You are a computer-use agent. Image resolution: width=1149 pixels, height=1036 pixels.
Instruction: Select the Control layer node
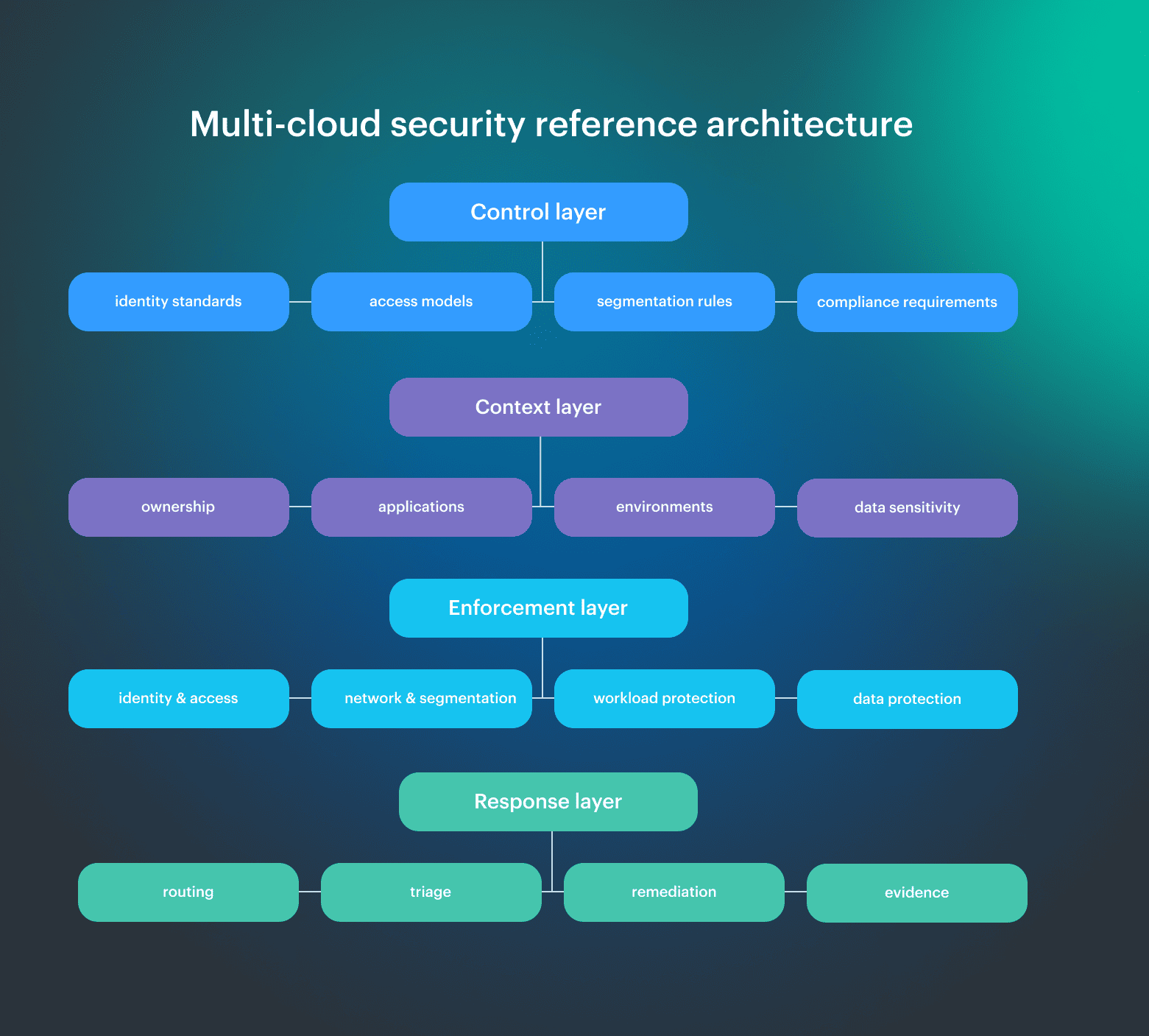(x=538, y=212)
